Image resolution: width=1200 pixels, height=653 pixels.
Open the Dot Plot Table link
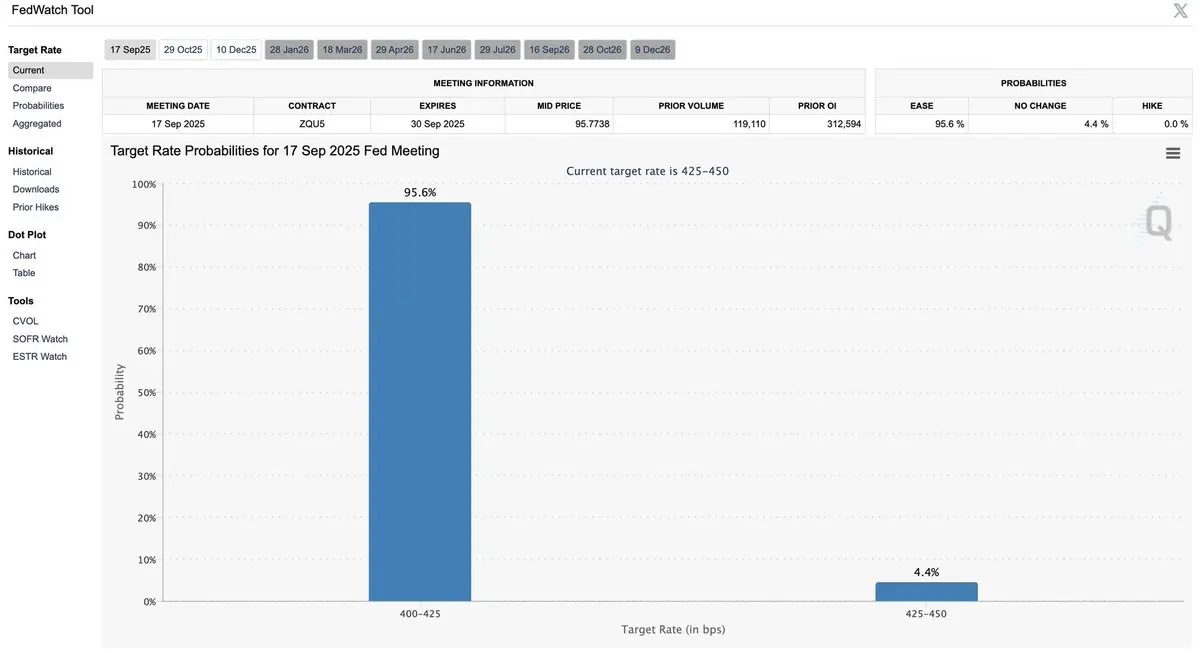point(24,273)
